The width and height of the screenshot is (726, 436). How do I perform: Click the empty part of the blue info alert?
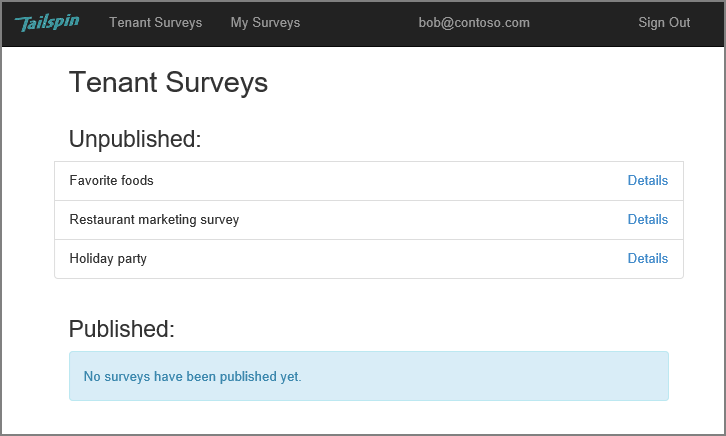click(x=486, y=376)
